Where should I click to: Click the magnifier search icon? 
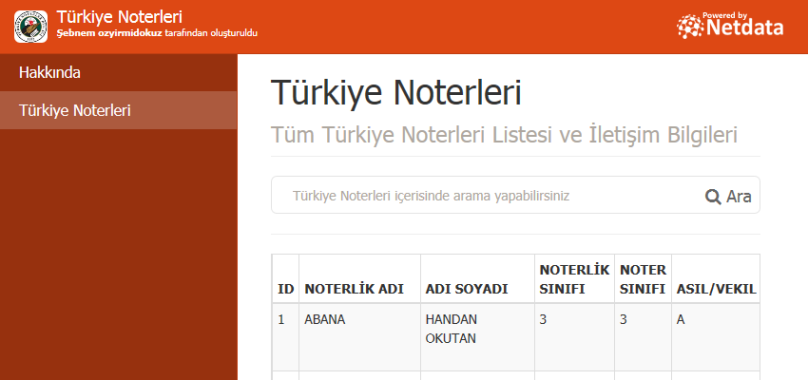[x=713, y=196]
